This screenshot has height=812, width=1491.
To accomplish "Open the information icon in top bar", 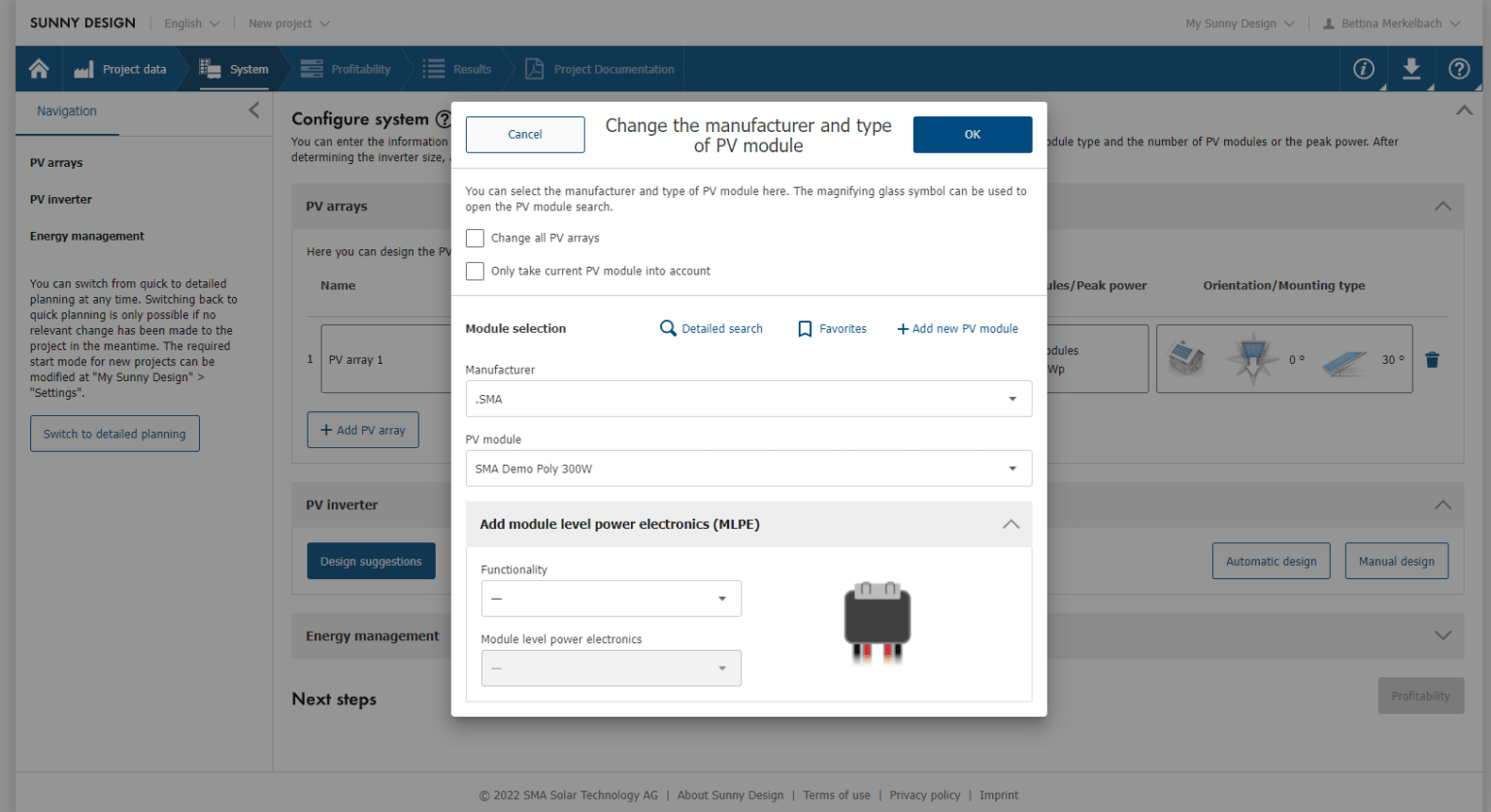I will [x=1364, y=69].
